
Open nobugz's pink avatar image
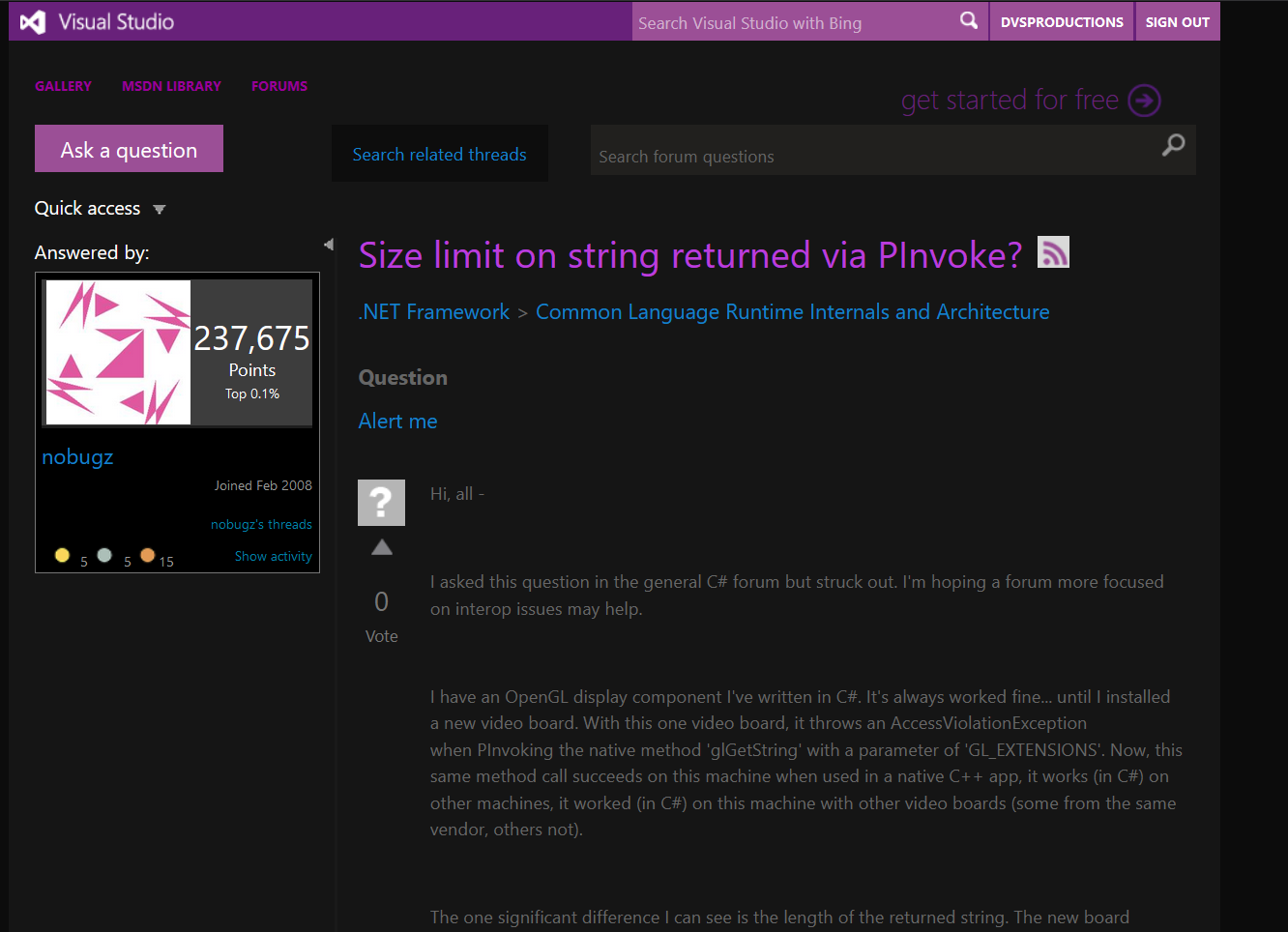[118, 352]
